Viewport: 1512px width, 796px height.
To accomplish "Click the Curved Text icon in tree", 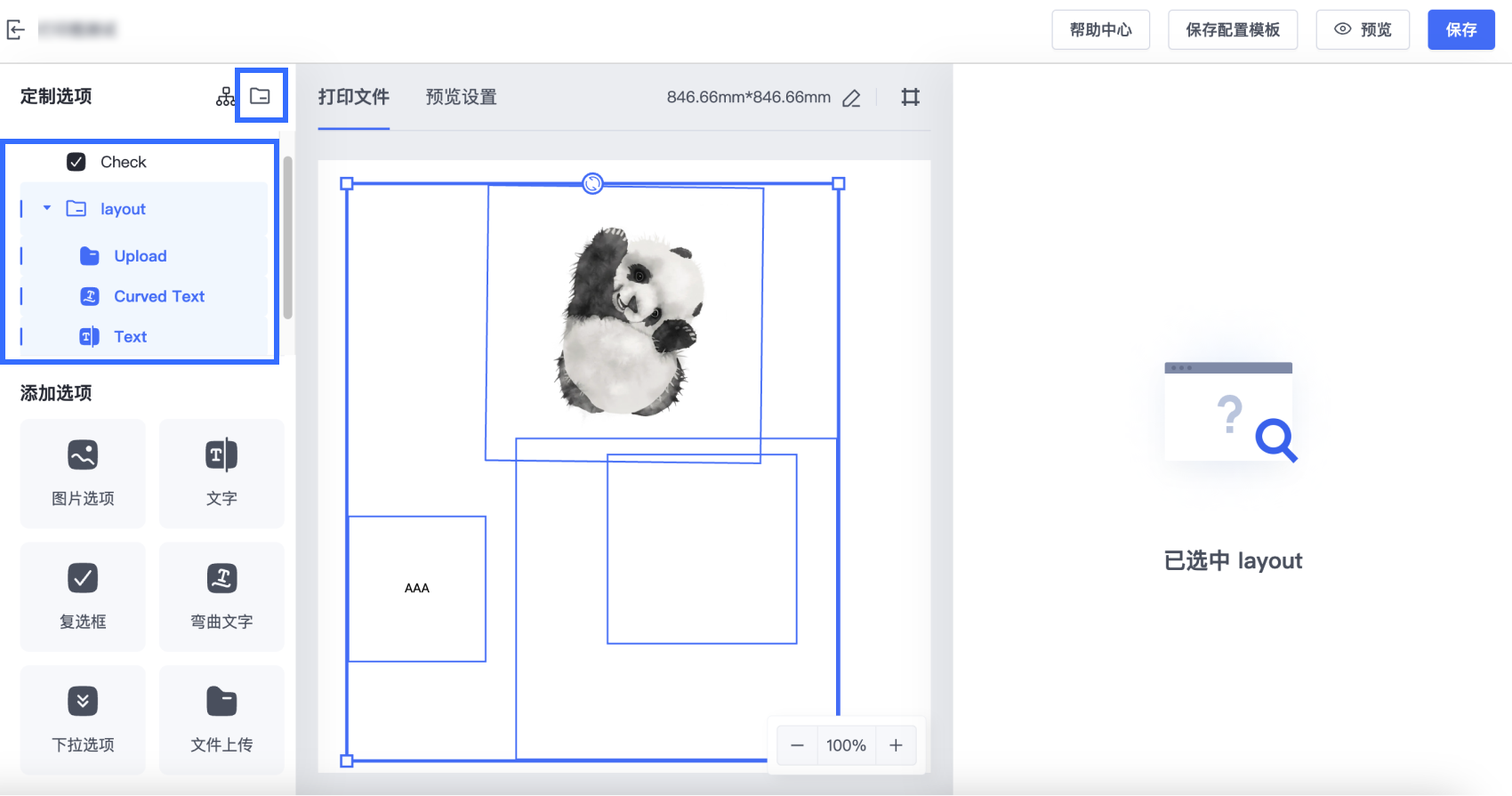I will [90, 296].
